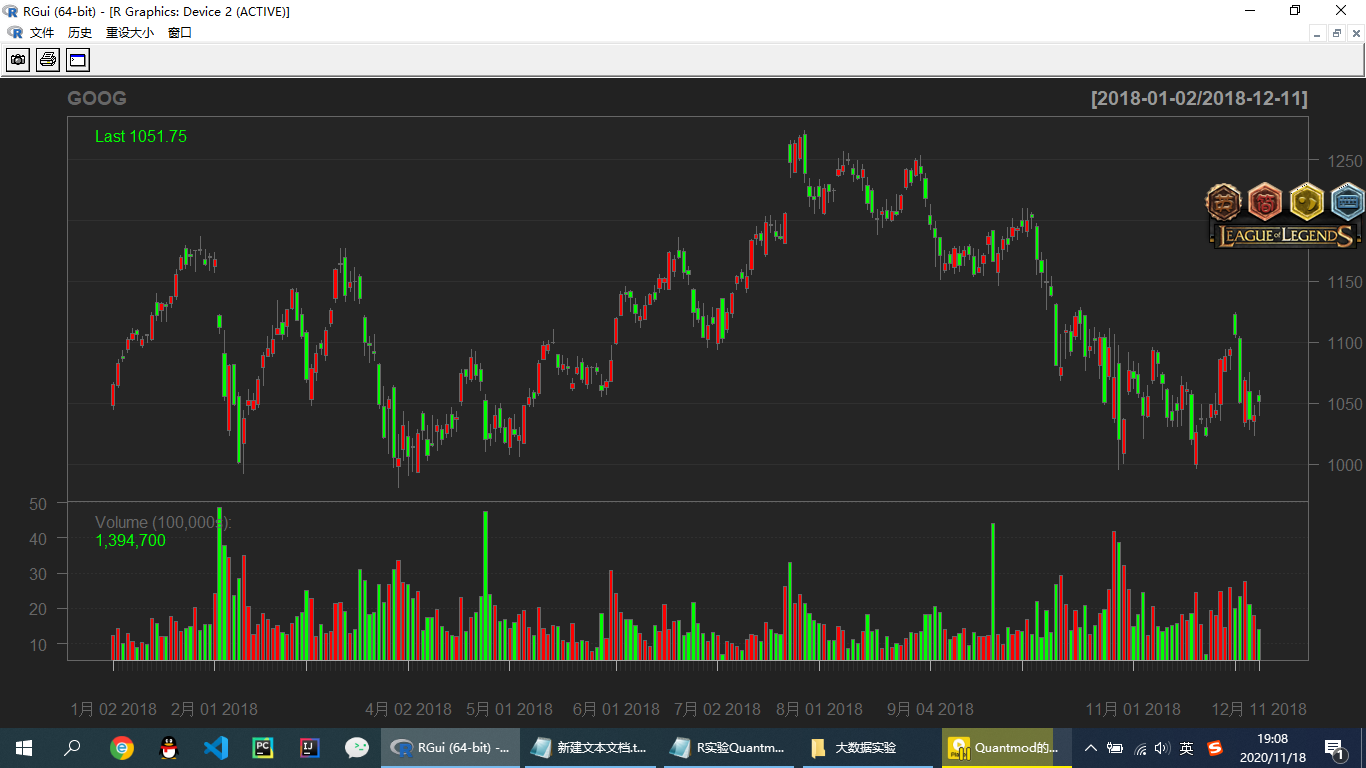Toggle the 英 input language indicator
The height and width of the screenshot is (768, 1366).
tap(1186, 747)
